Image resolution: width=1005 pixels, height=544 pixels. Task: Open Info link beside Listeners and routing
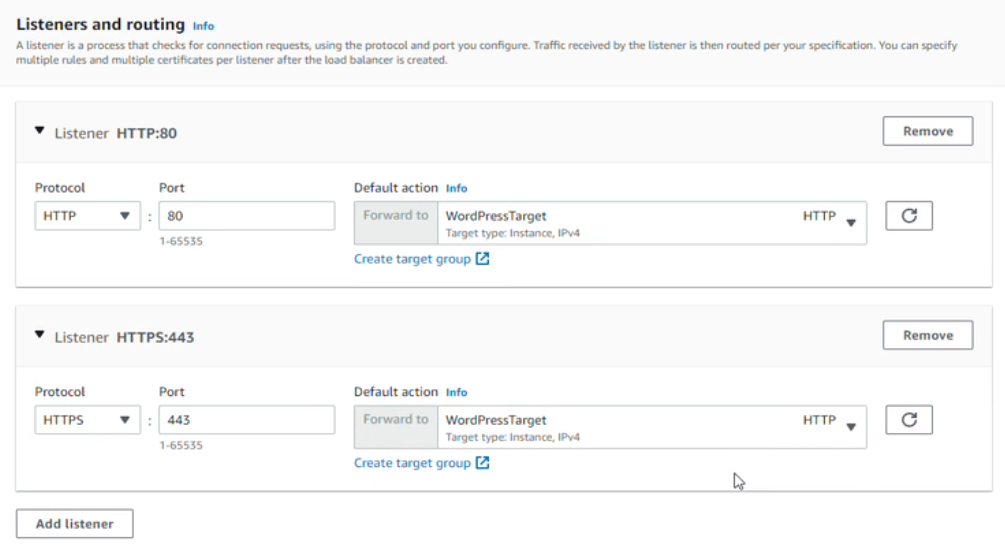(x=203, y=26)
